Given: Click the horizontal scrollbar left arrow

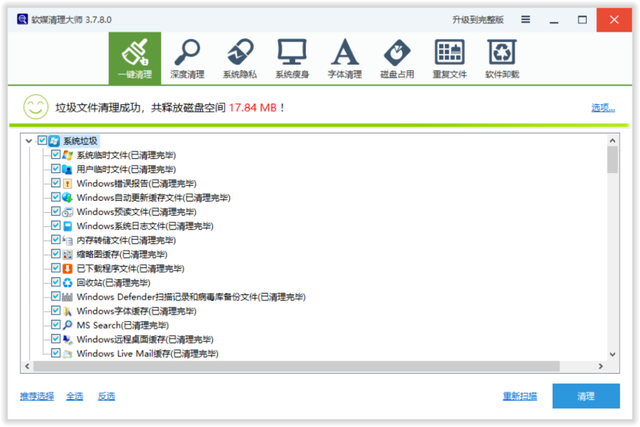Looking at the screenshot, I should (27, 366).
